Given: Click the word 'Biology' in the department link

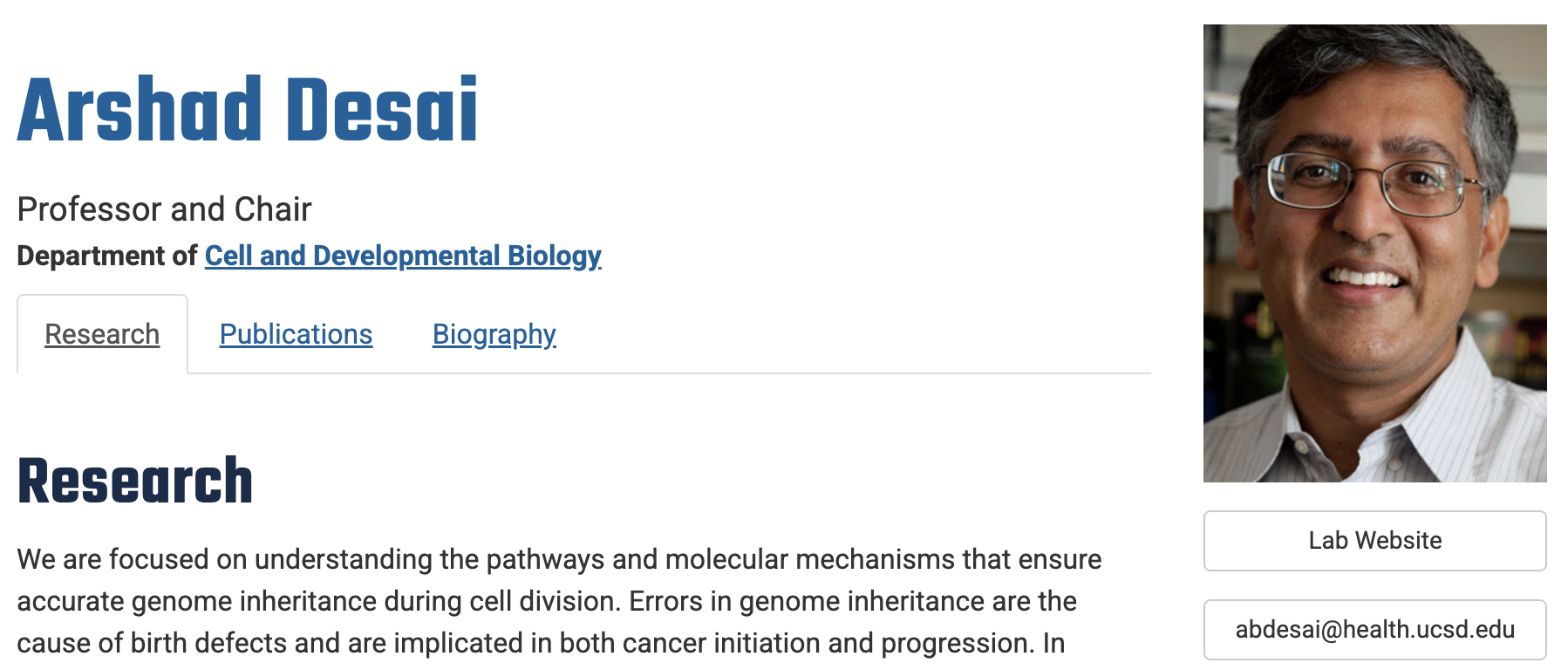Looking at the screenshot, I should [x=555, y=256].
